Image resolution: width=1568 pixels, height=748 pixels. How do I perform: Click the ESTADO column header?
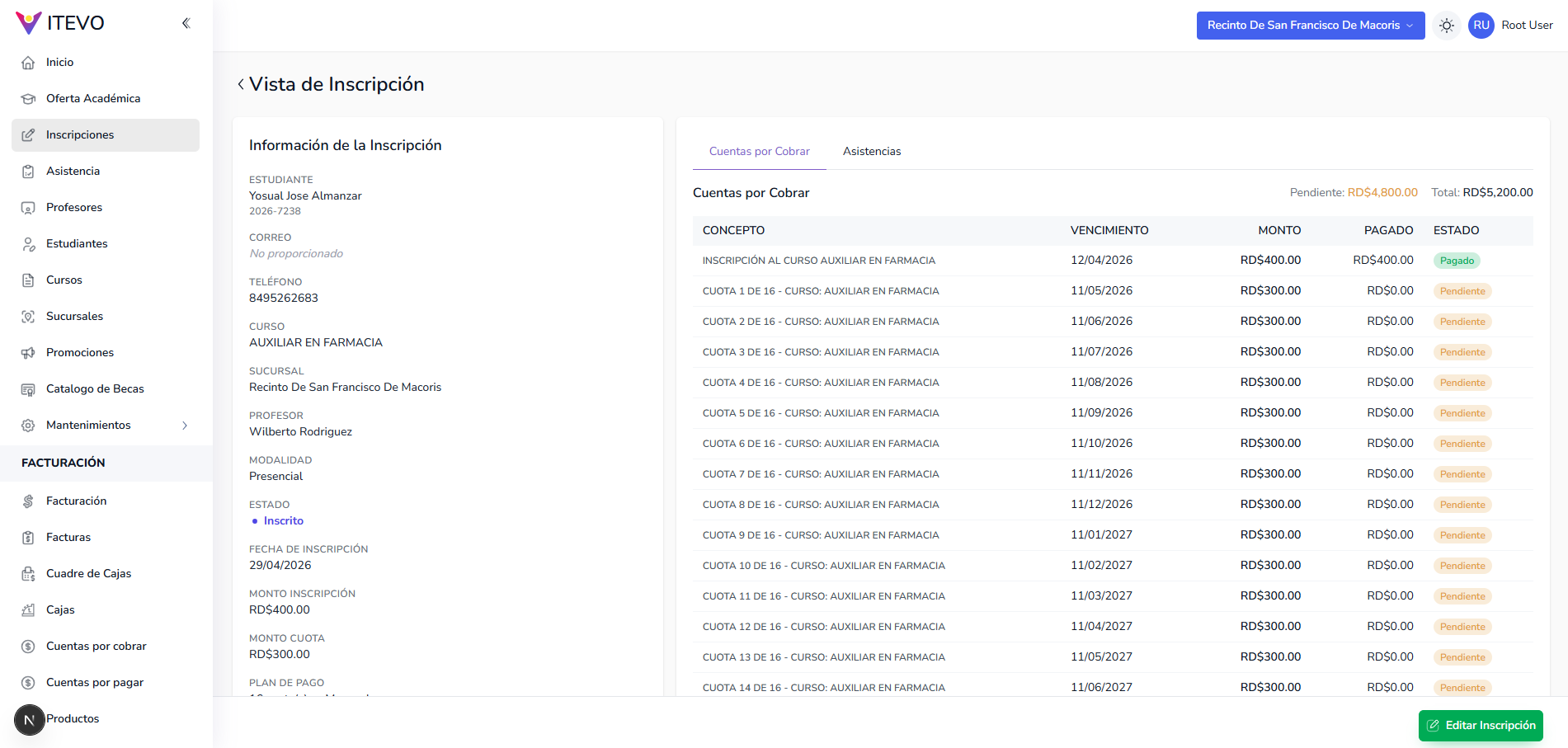[x=1456, y=231]
